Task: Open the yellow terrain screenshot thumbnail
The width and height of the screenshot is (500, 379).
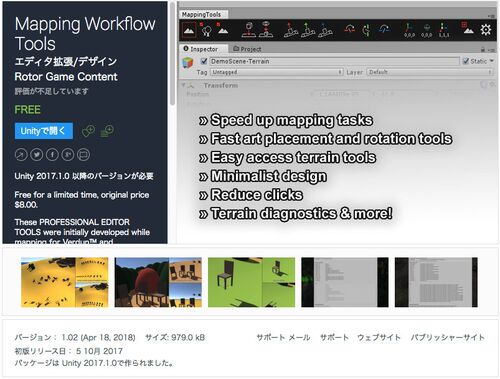Action: pos(65,282)
